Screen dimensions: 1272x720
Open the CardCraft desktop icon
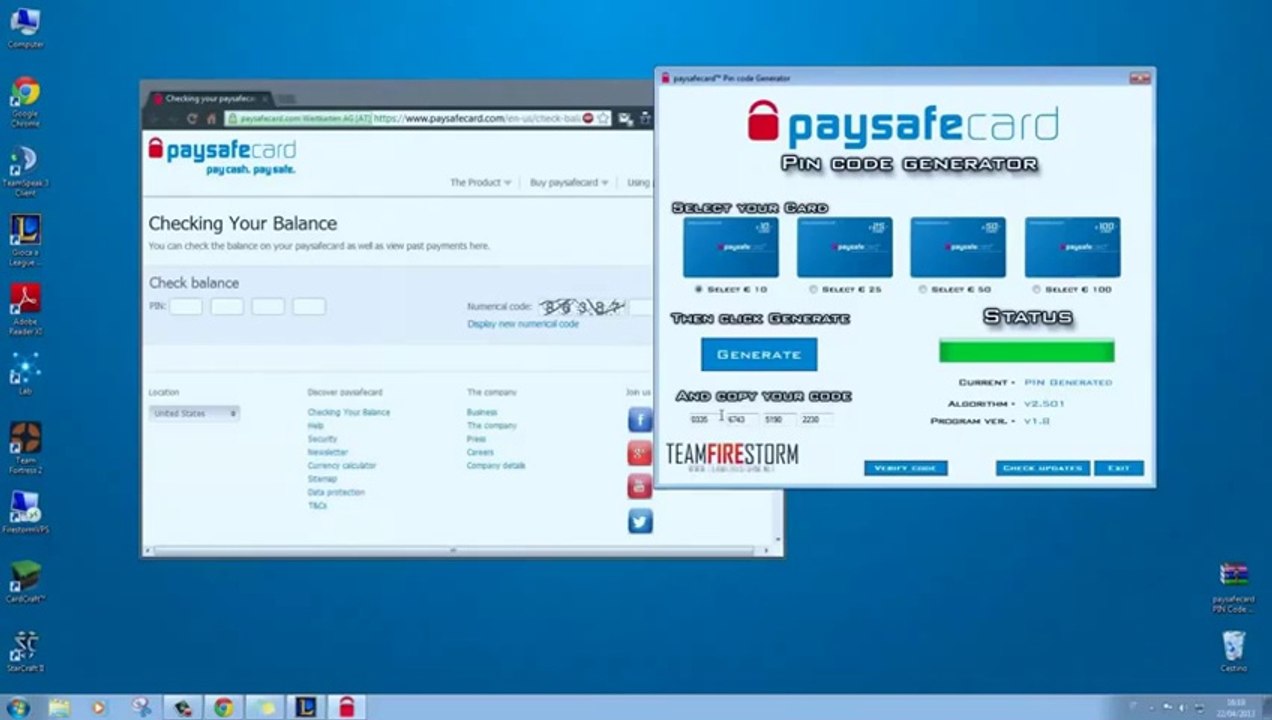click(x=25, y=581)
